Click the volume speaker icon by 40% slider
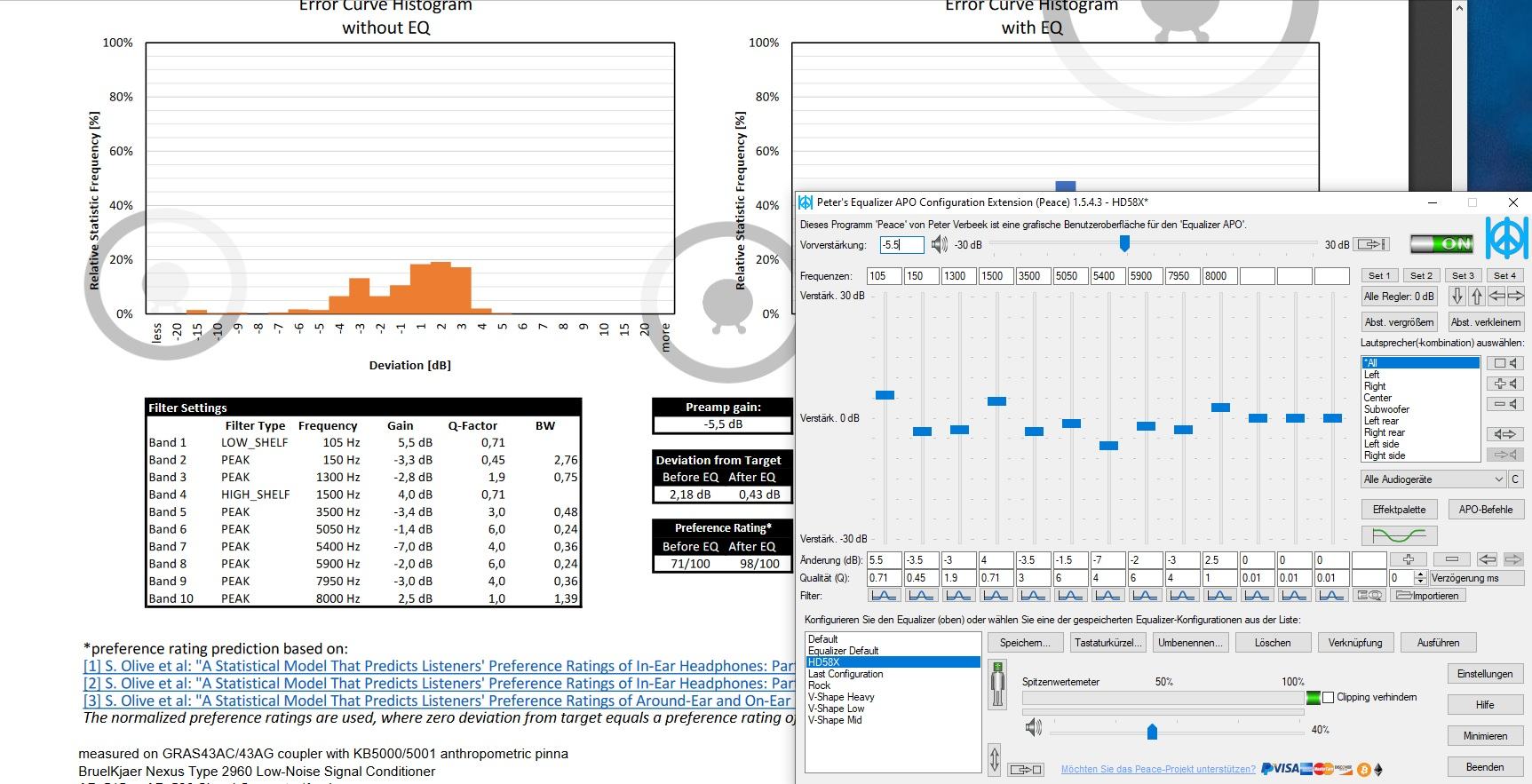Viewport: 1532px width, 784px height. 1033,728
